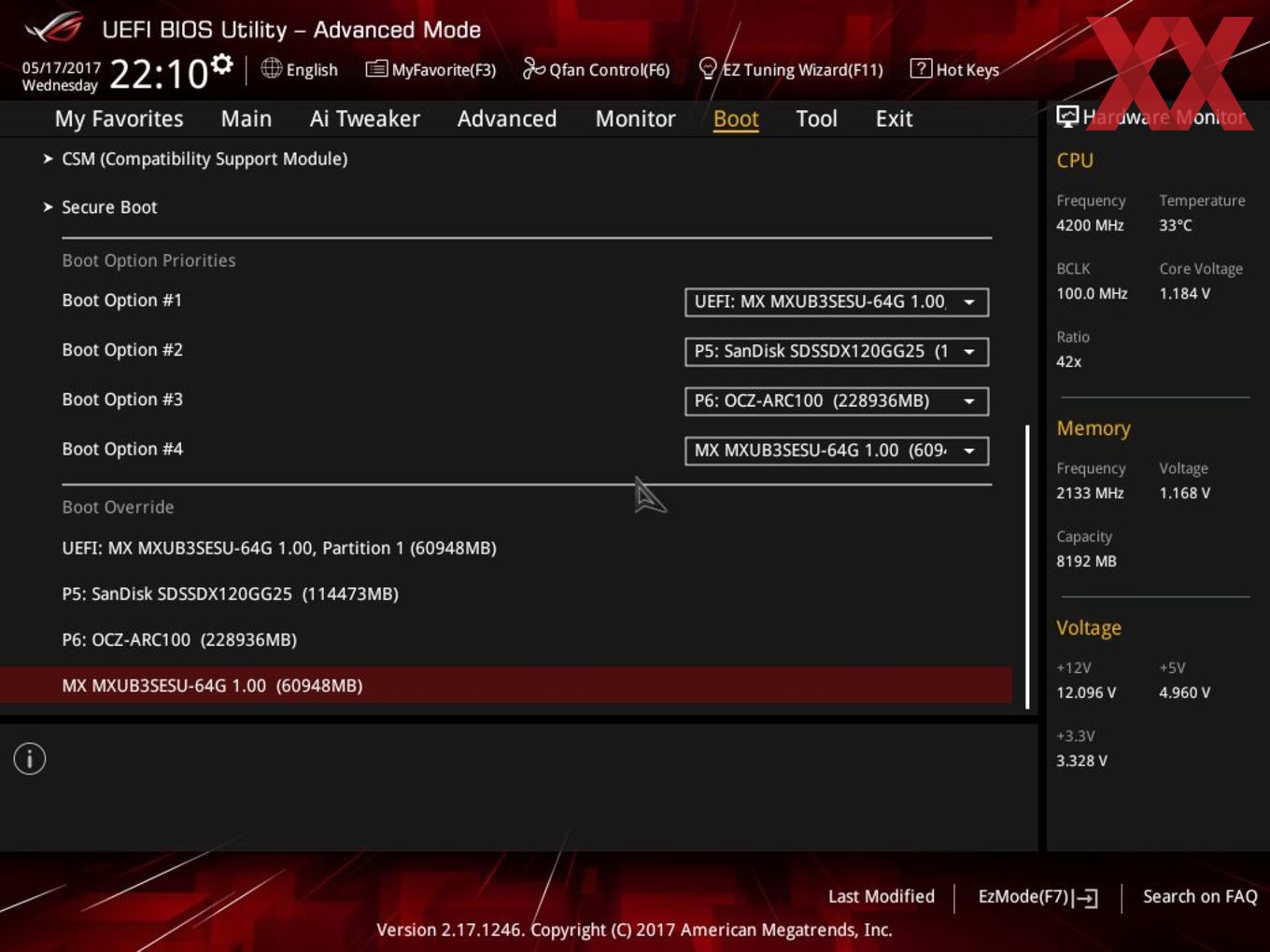Click the Boot Option #3 label
This screenshot has width=1270, height=952.
[122, 399]
